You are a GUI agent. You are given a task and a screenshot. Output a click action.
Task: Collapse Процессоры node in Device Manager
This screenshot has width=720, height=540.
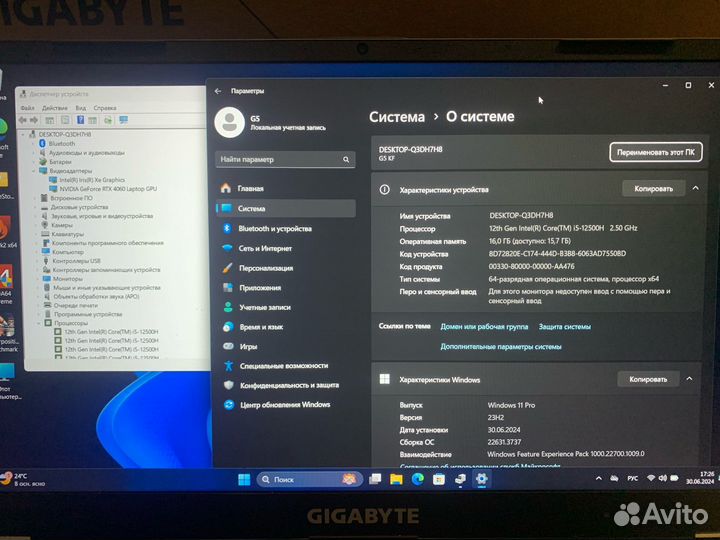click(39, 323)
